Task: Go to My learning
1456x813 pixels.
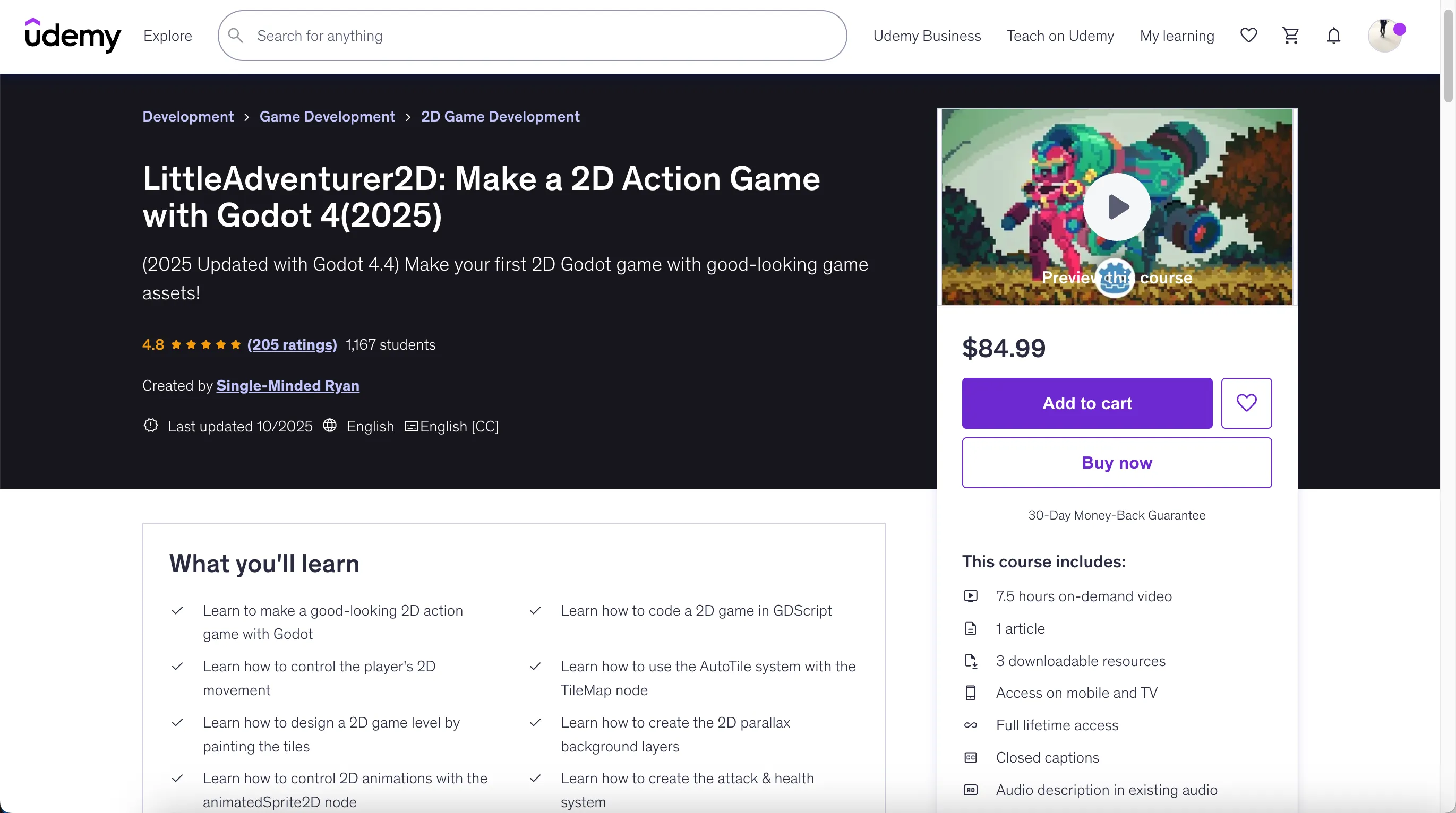Action: (x=1176, y=36)
